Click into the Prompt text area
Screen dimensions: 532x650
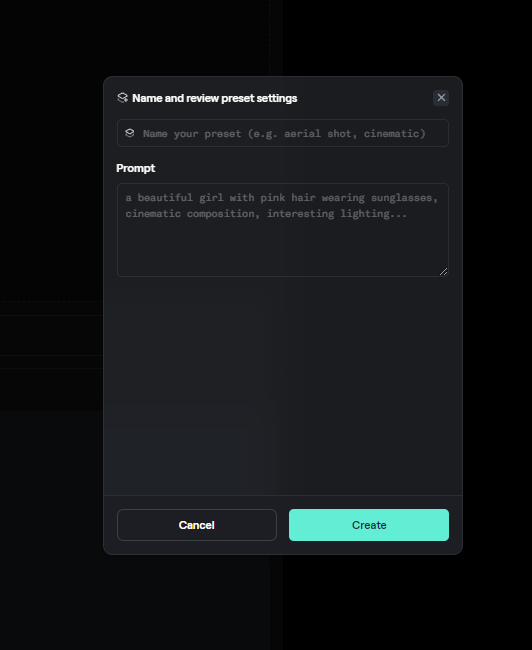pyautogui.click(x=283, y=230)
